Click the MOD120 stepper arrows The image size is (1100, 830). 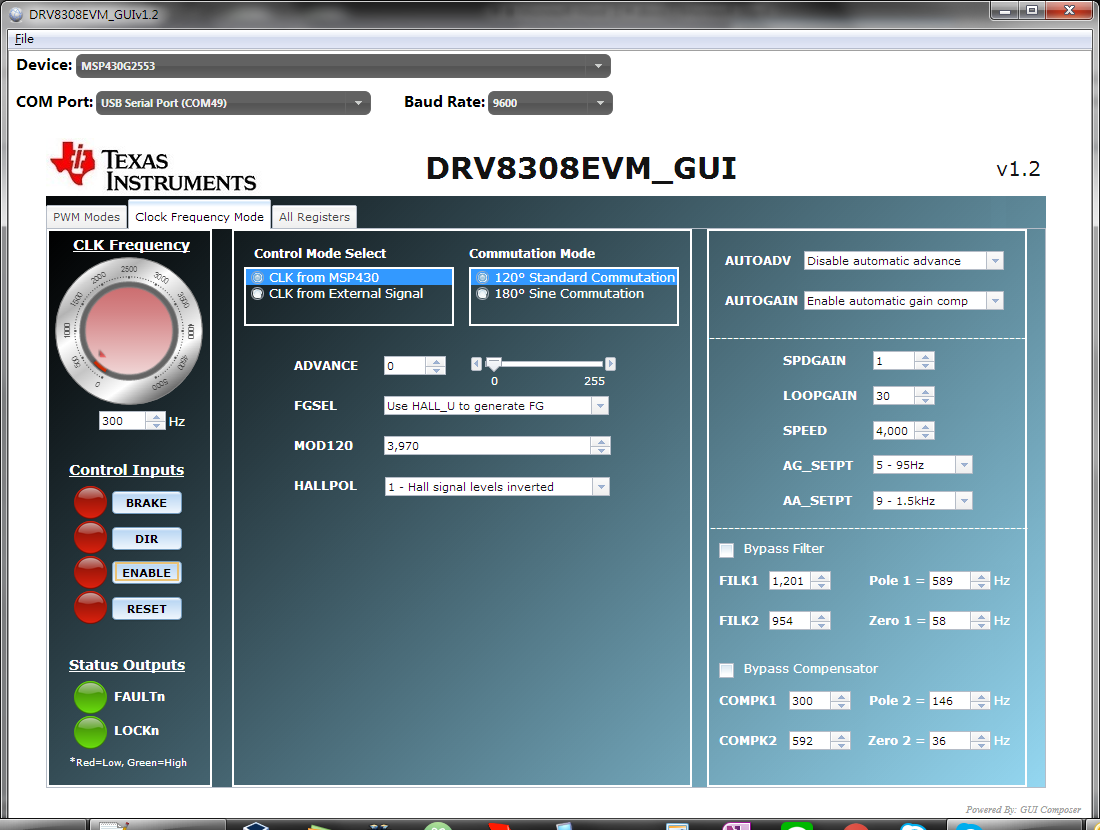(601, 446)
